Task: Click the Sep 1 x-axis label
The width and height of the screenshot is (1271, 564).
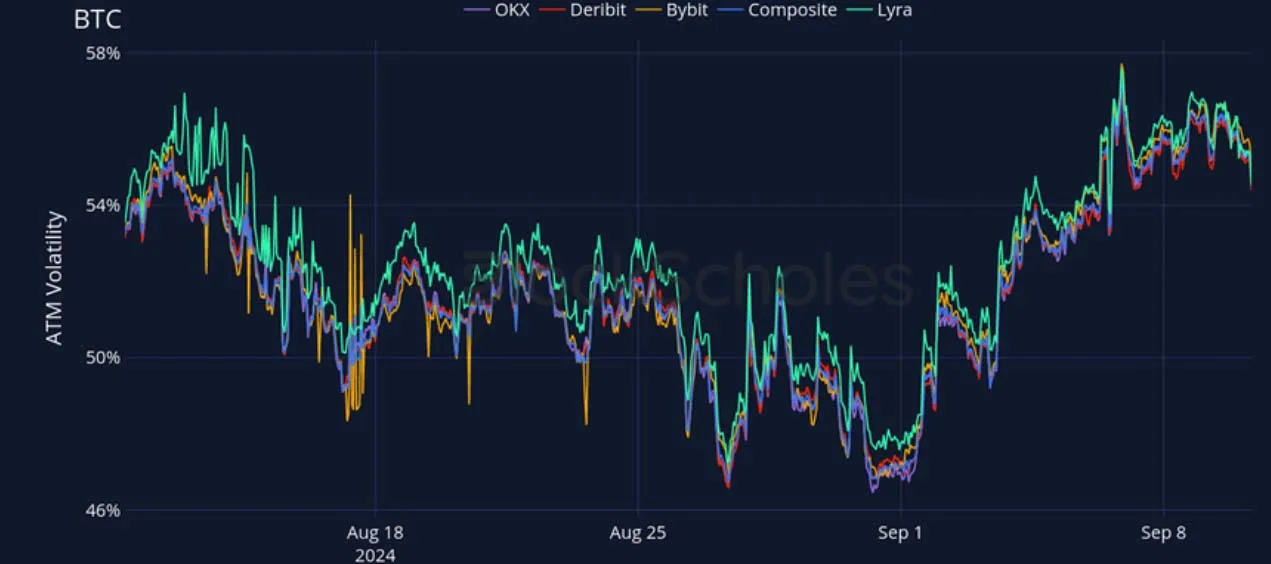Action: tap(901, 533)
